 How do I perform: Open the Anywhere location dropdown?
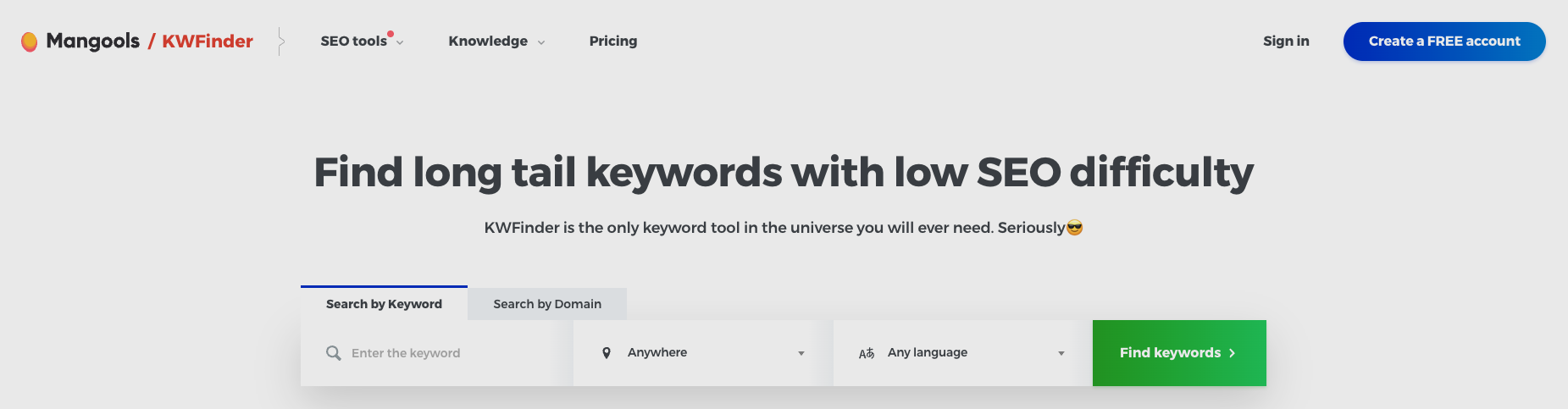coord(703,353)
